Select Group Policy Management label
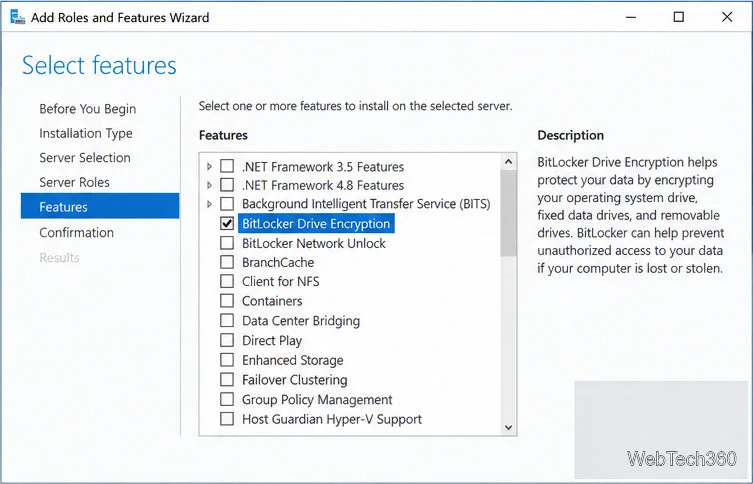 (x=317, y=400)
